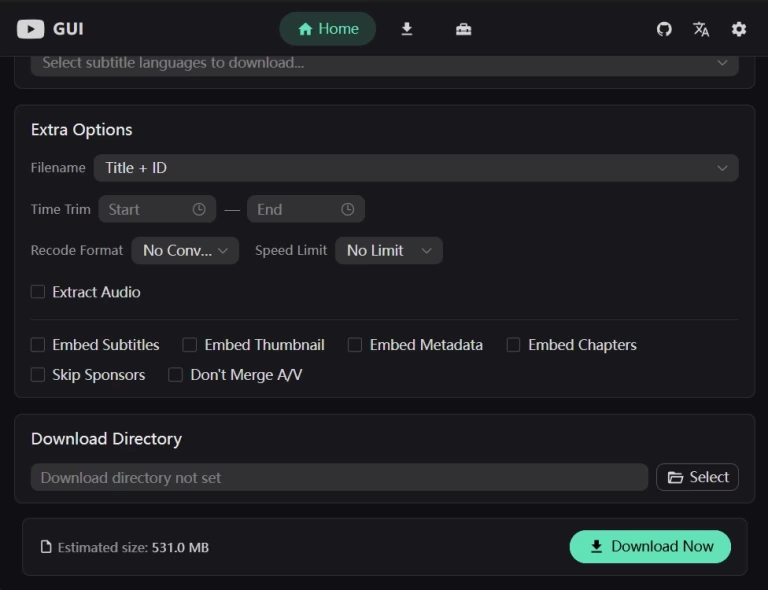This screenshot has height=590, width=768.
Task: Click the Time Trim Start field
Action: (x=157, y=210)
